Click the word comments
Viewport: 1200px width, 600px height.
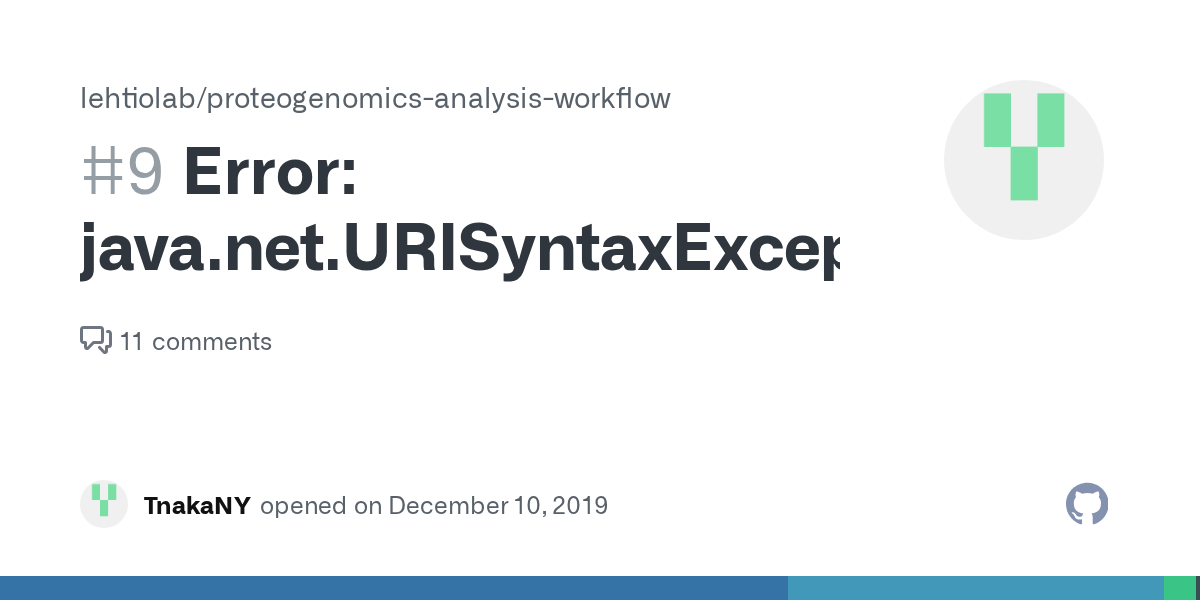212,342
